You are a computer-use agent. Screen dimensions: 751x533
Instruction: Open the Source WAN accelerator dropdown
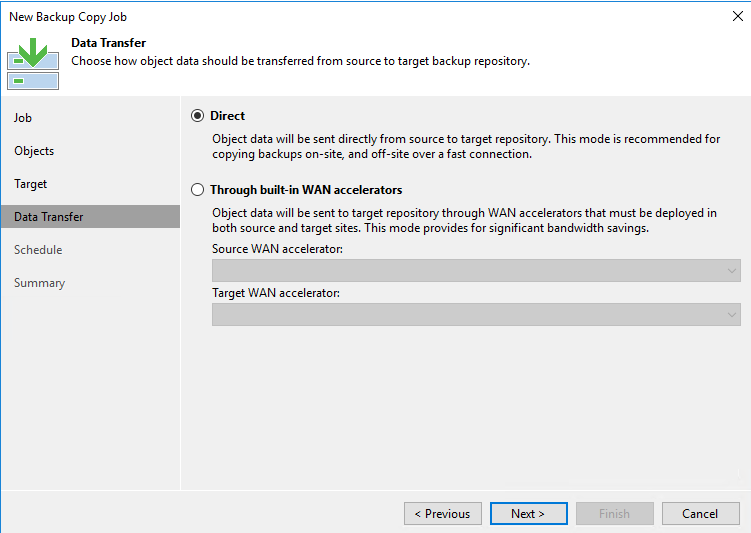[476, 271]
